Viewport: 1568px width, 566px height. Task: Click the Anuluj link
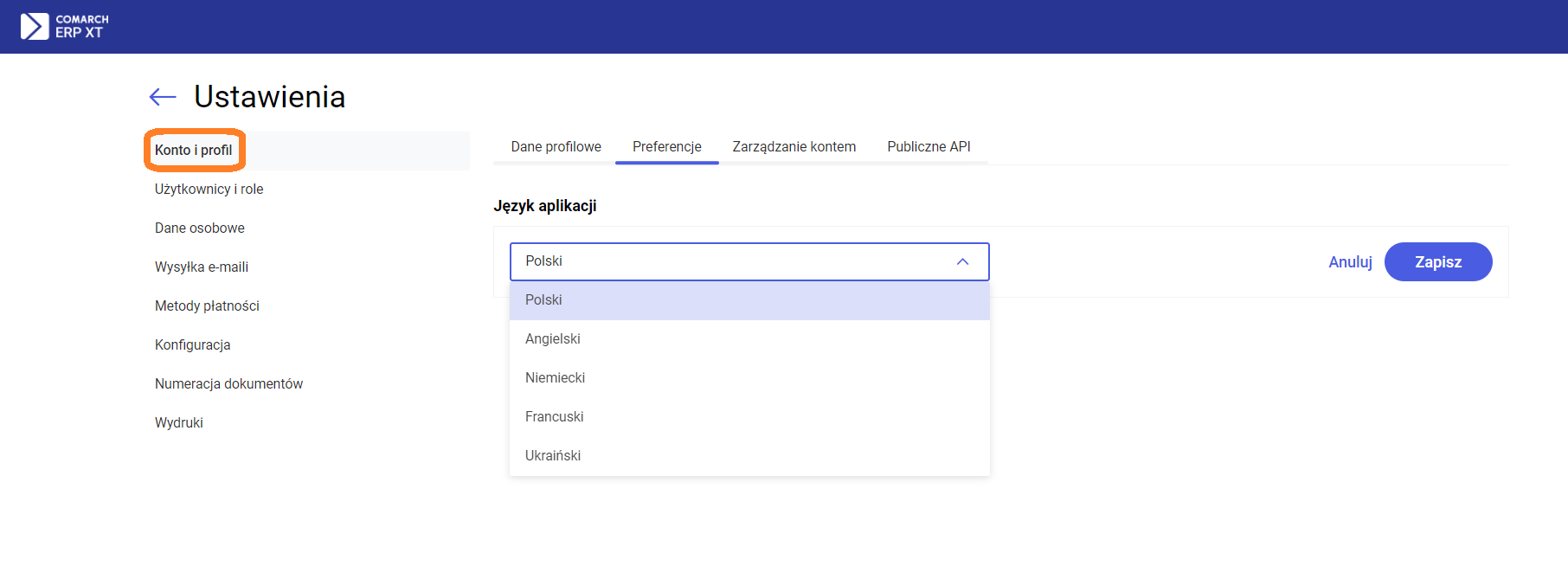coord(1350,262)
